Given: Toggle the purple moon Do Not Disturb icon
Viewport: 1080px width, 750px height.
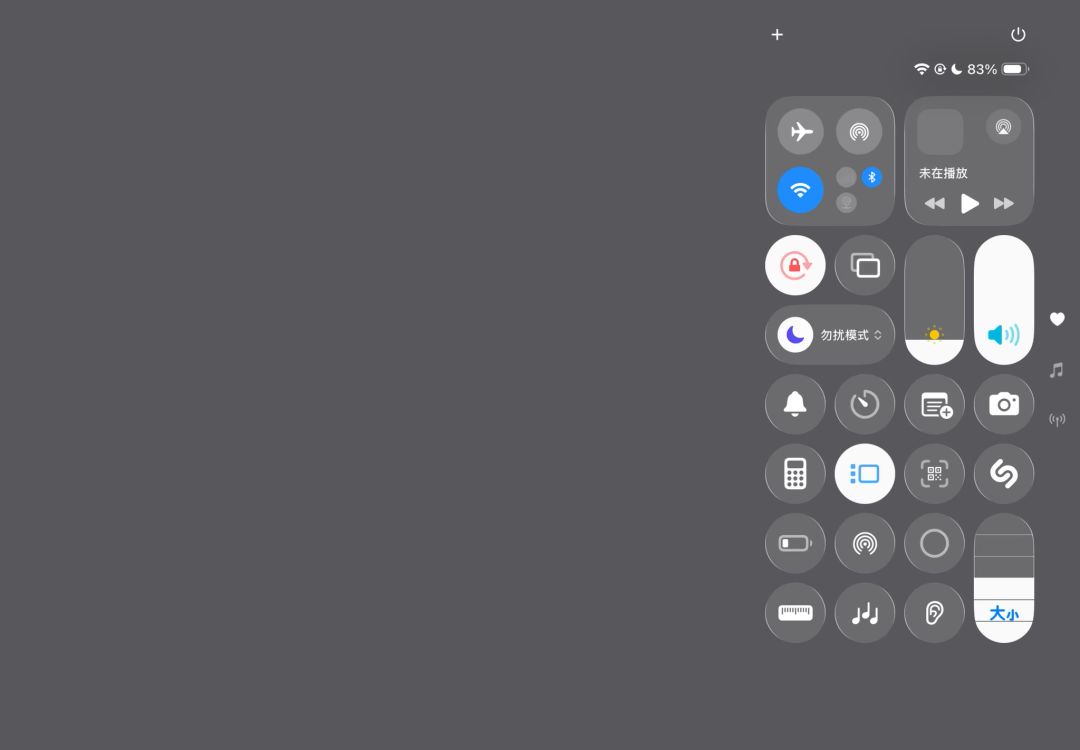Looking at the screenshot, I should click(795, 335).
